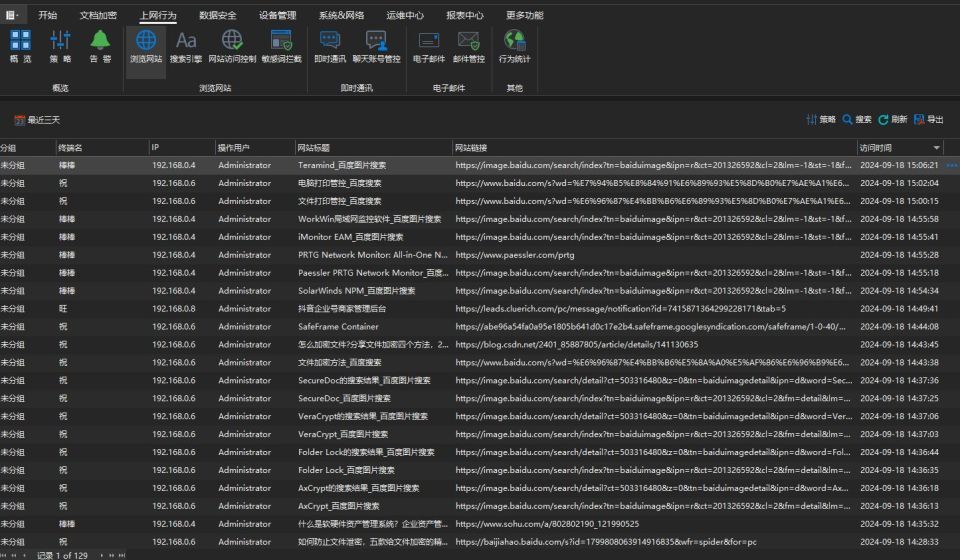Switch to the 数据安全 tab
The height and width of the screenshot is (560, 960).
tap(217, 15)
